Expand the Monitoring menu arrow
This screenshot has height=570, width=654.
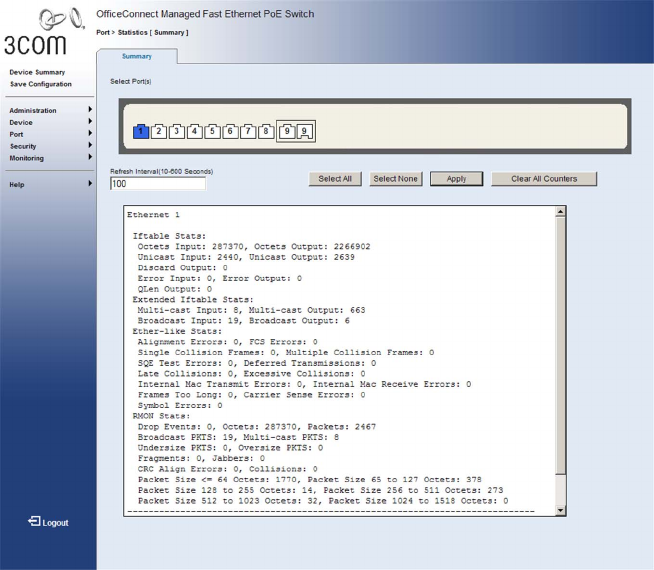pos(90,157)
